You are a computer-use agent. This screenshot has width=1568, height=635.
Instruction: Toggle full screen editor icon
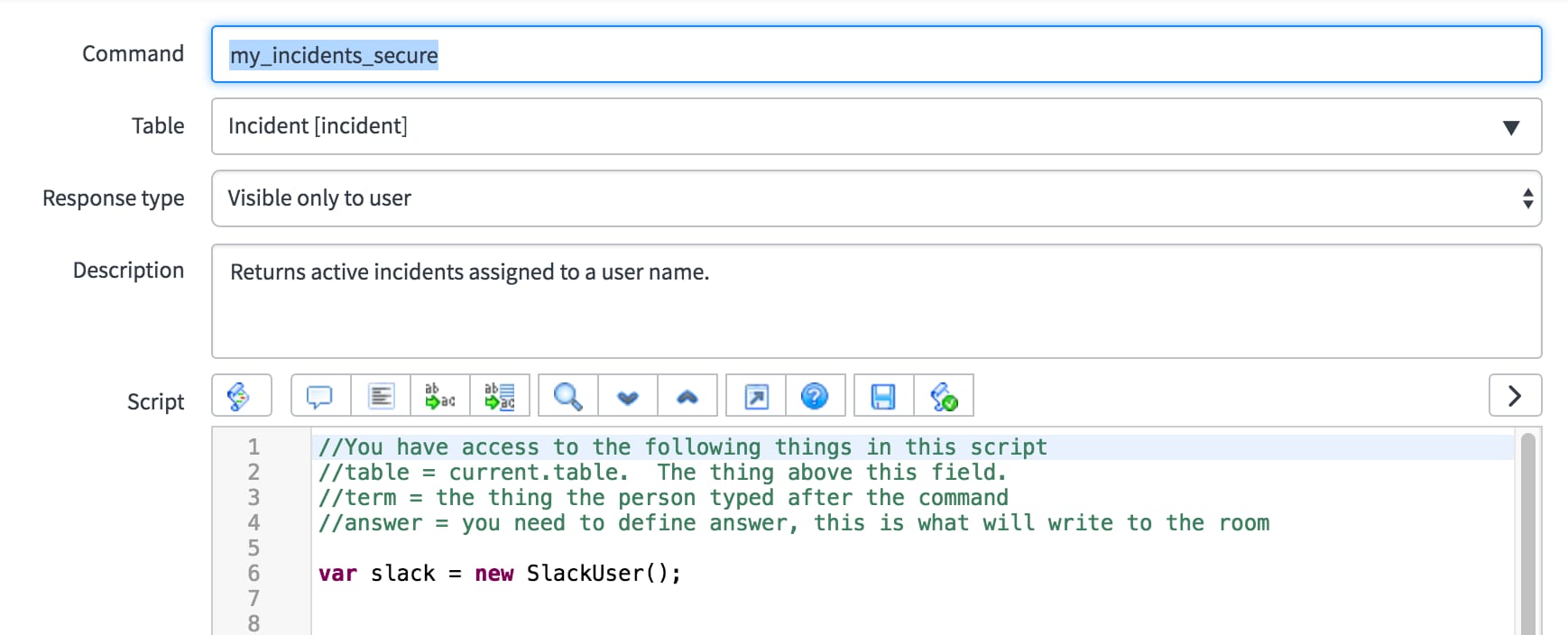click(x=756, y=396)
